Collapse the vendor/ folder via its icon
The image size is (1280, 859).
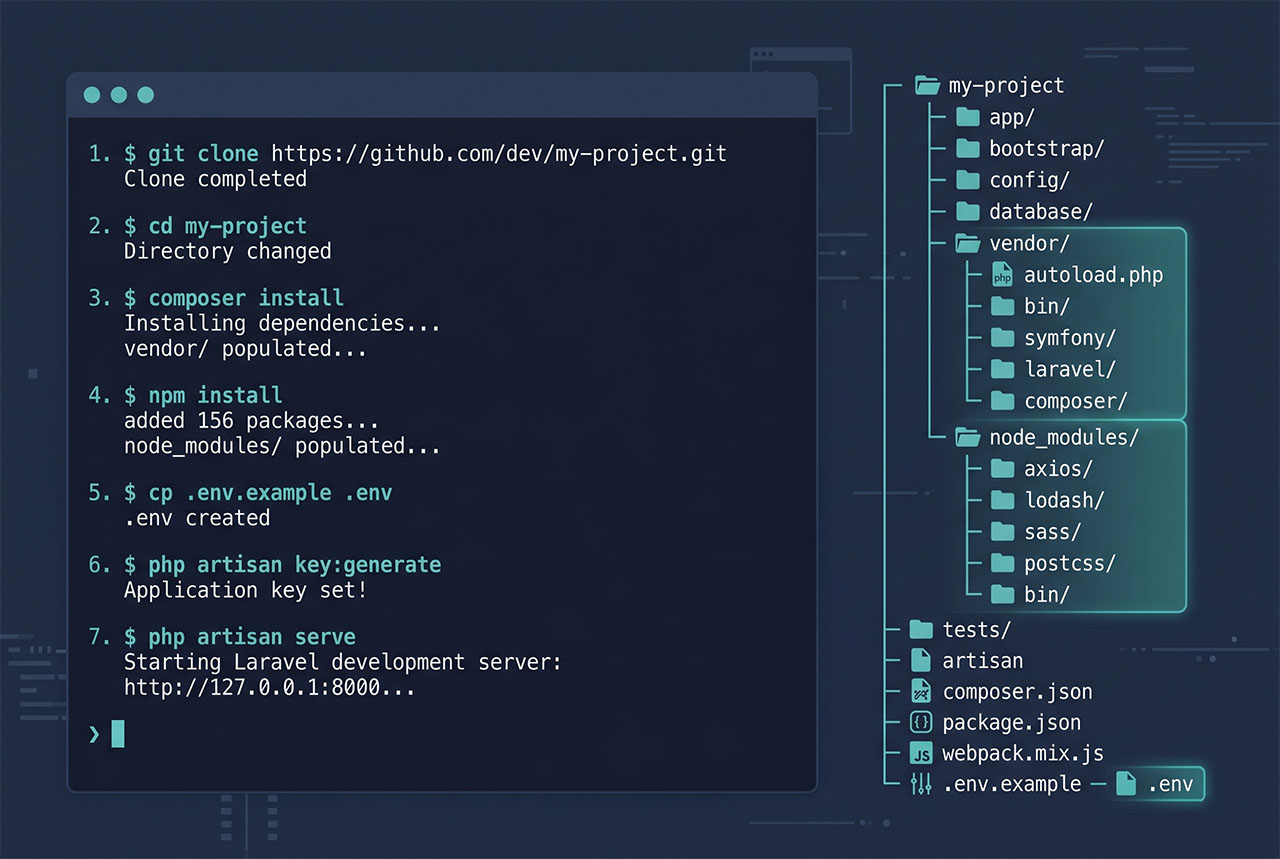point(967,243)
